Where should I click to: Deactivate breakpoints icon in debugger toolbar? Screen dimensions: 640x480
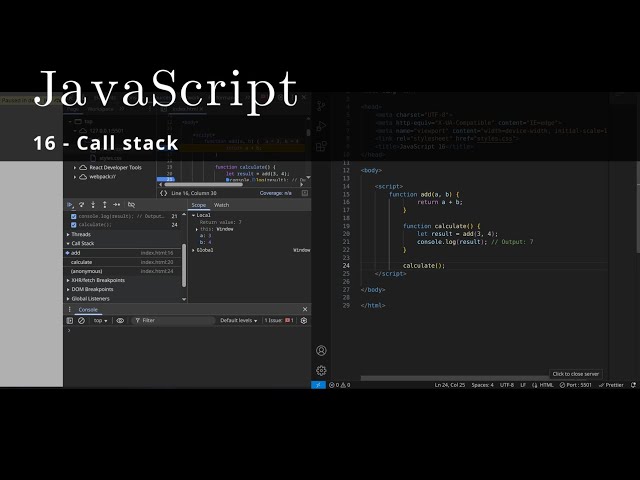(131, 204)
